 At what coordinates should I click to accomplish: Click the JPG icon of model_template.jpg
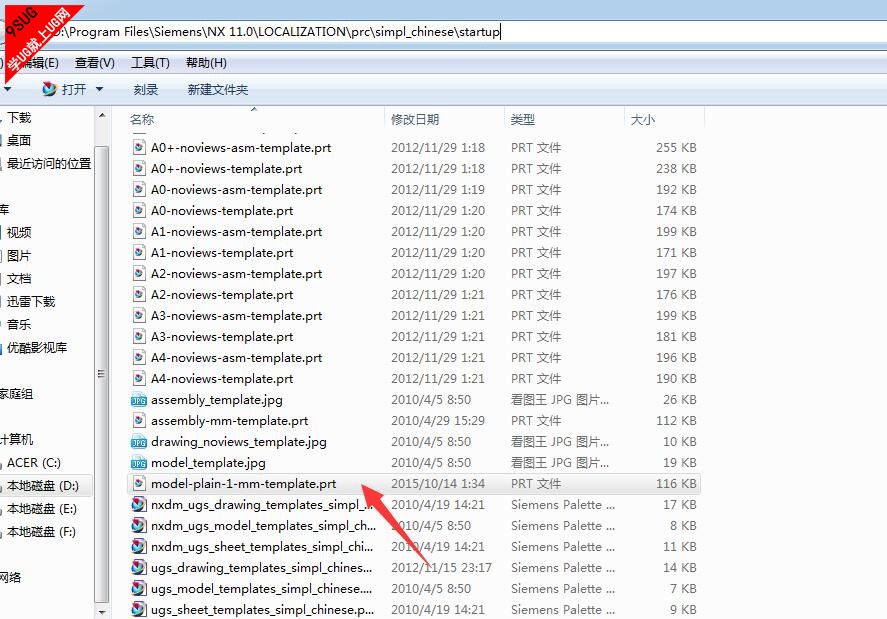(x=139, y=463)
